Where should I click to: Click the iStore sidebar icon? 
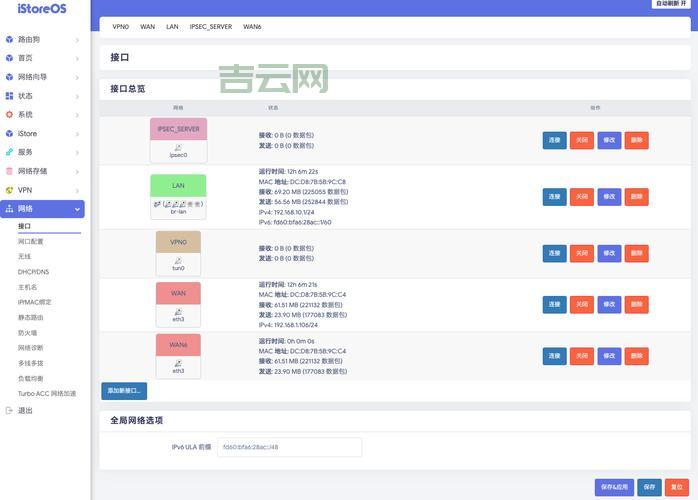9,134
